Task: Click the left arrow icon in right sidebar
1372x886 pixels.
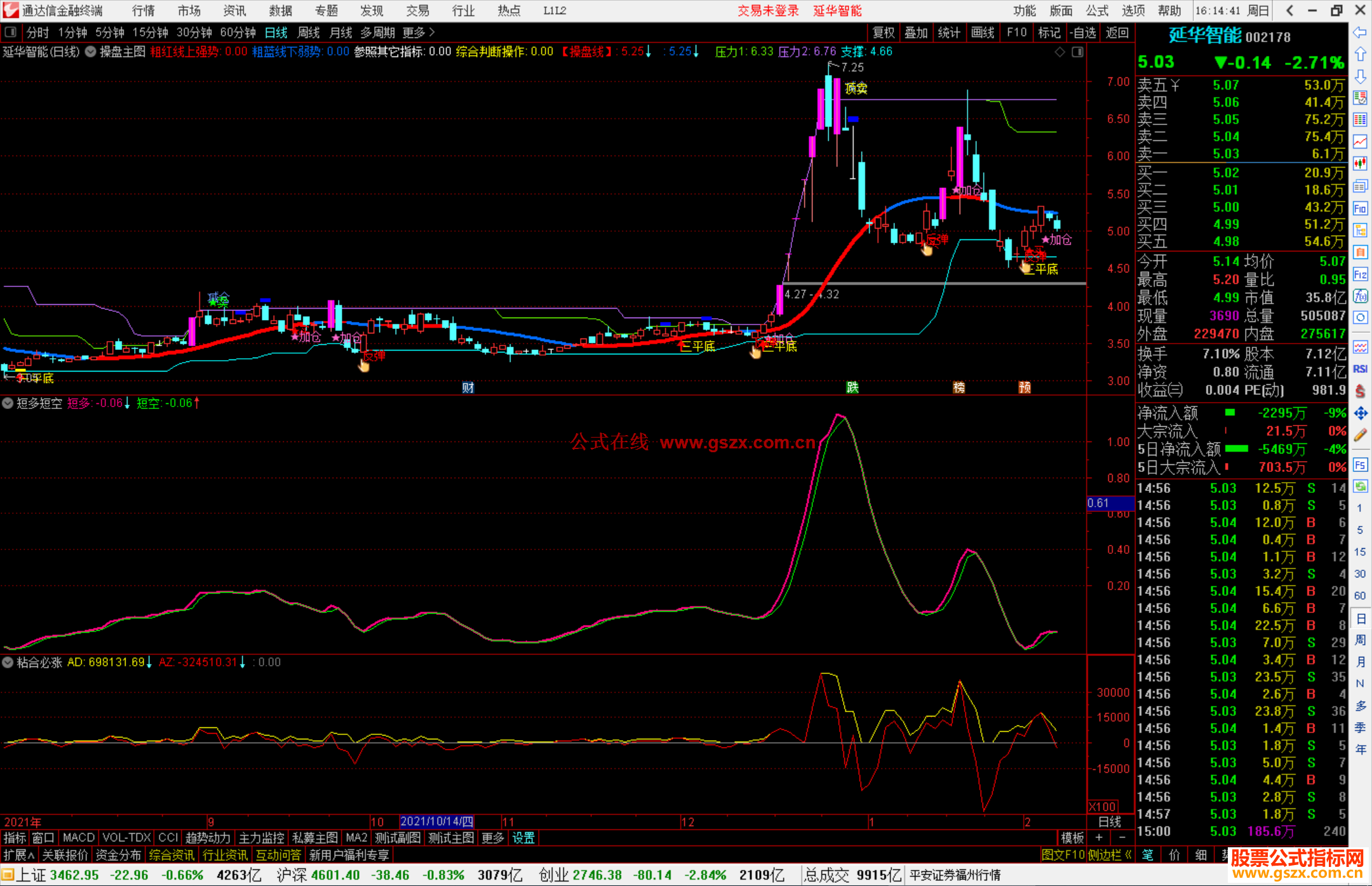Action: pyautogui.click(x=1360, y=32)
